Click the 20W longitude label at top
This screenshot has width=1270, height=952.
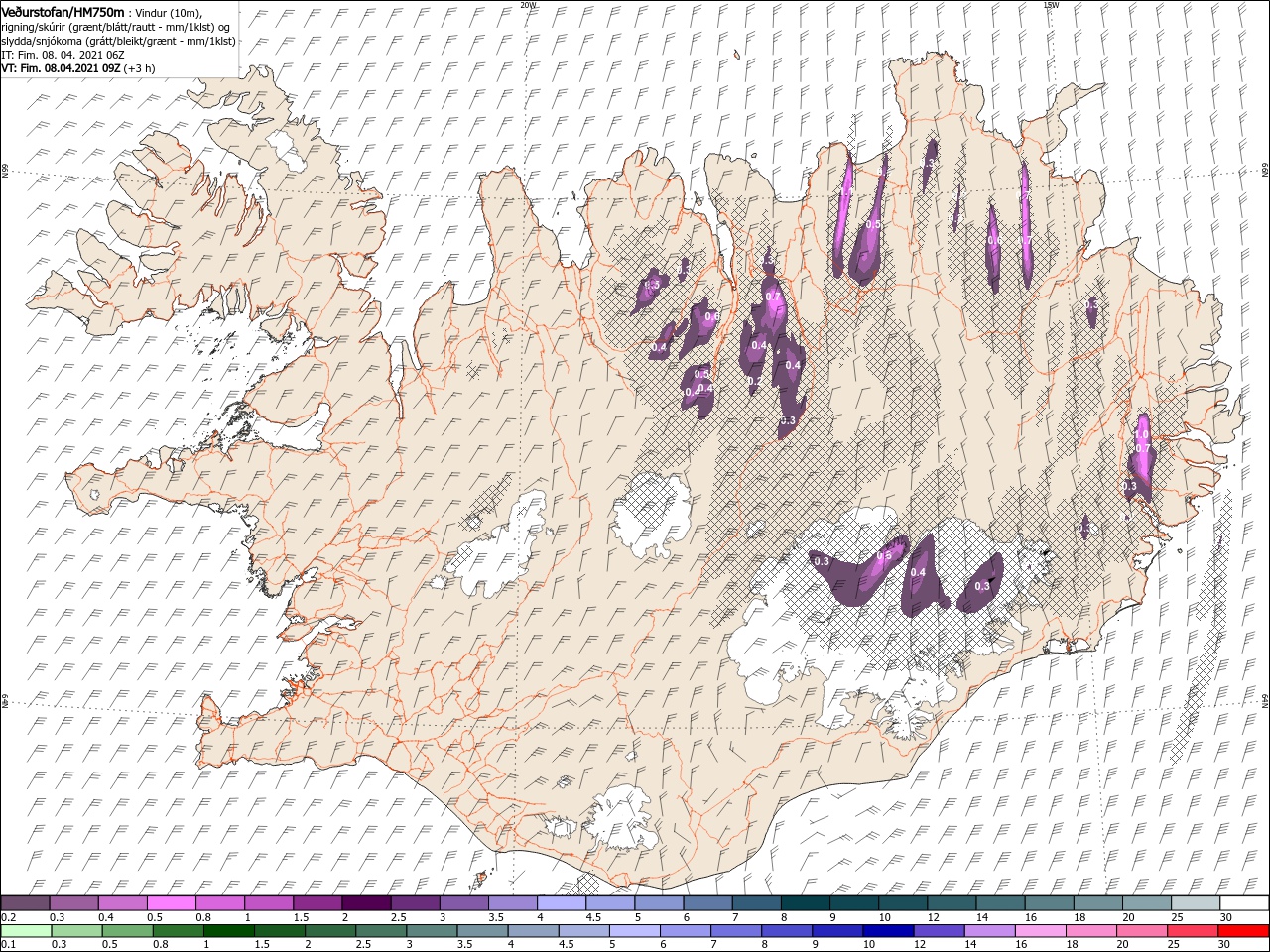528,4
